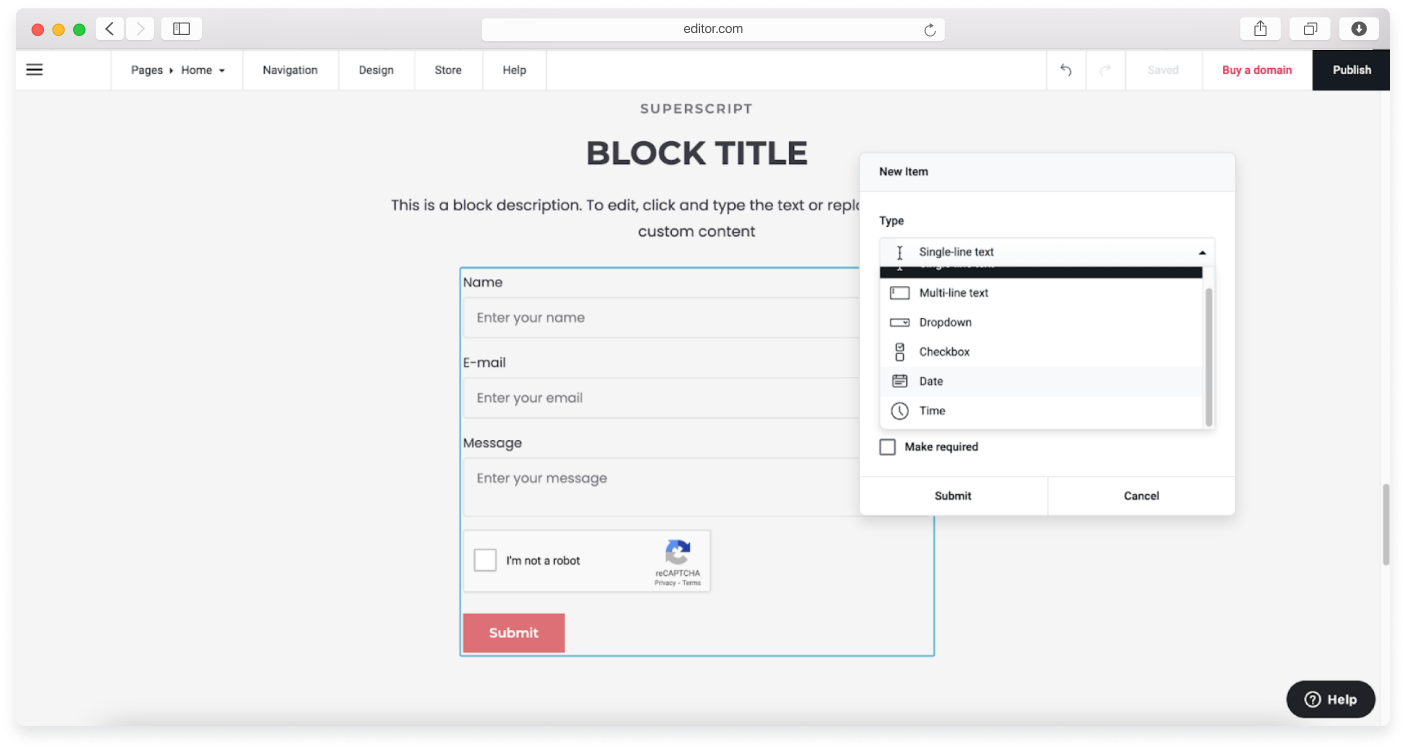Click the Name field label
1406x750 pixels.
pyautogui.click(x=483, y=282)
